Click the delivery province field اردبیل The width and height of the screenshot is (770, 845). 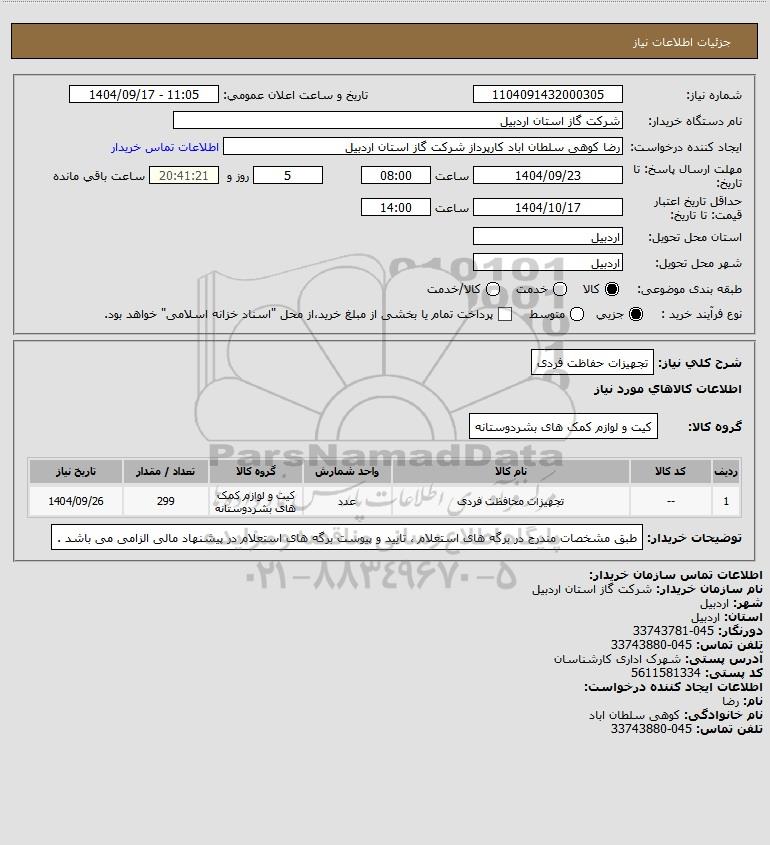click(547, 237)
